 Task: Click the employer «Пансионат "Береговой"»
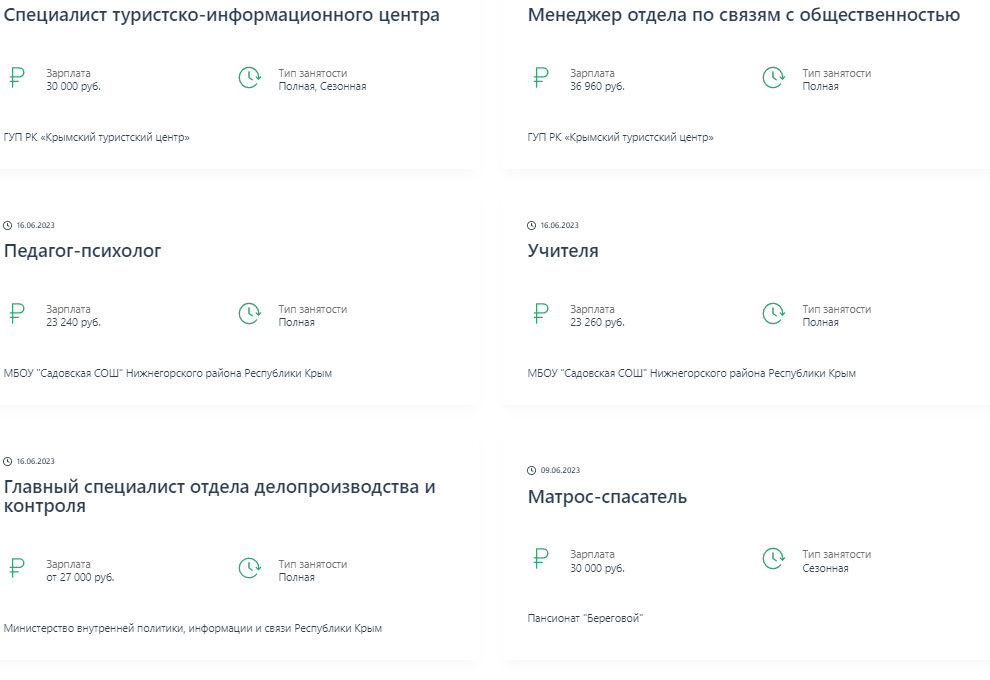pos(585,615)
